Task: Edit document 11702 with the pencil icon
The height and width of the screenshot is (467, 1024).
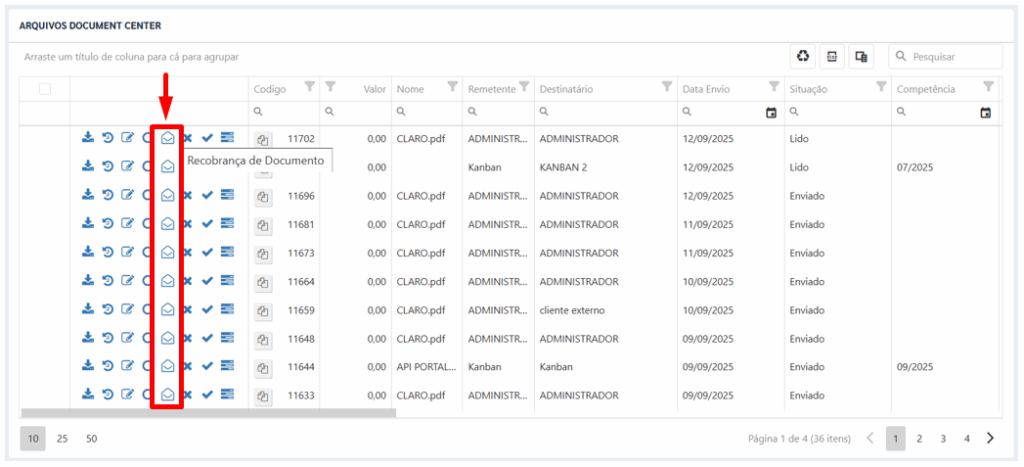Action: [128, 138]
